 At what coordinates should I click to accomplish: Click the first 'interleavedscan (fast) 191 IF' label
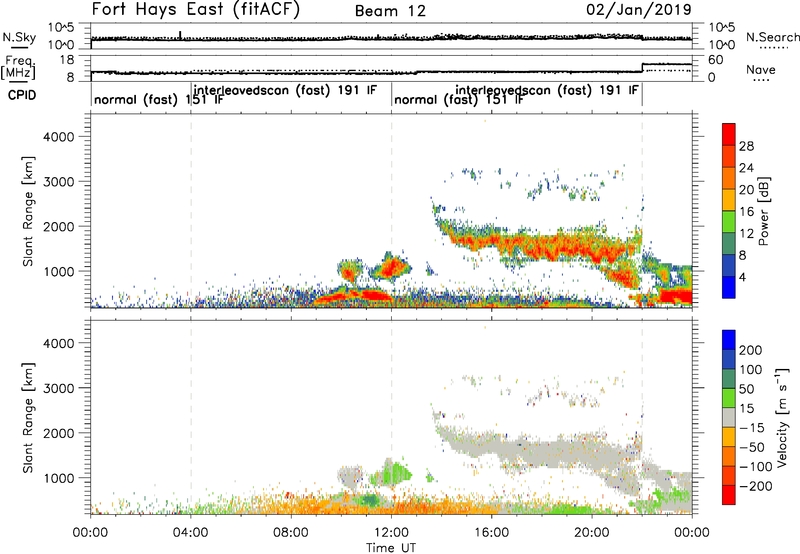285,90
